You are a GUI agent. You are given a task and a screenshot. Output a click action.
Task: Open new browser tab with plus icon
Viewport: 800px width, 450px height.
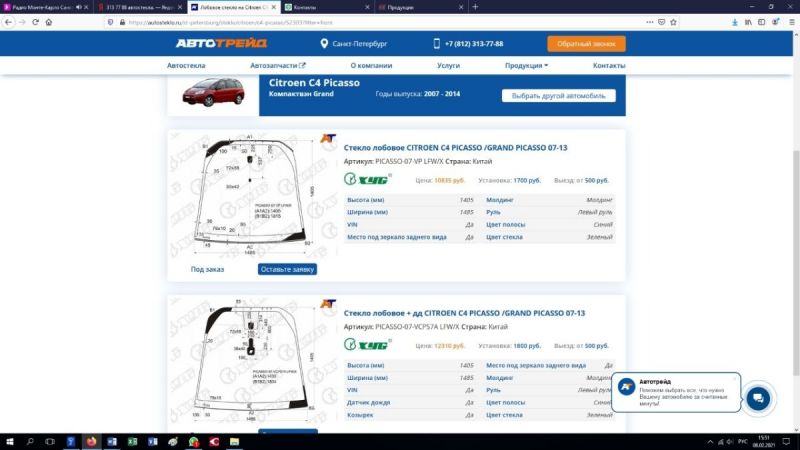pos(475,7)
